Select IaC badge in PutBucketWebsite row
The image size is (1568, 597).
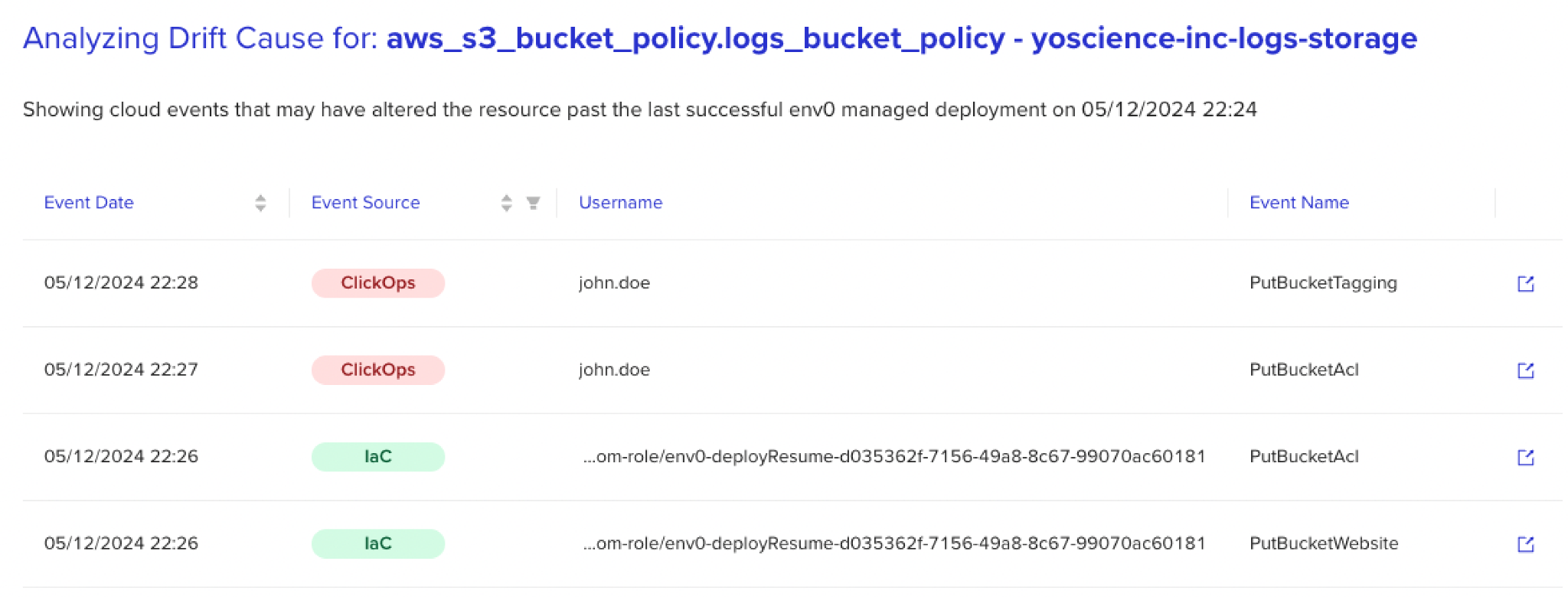click(x=377, y=543)
